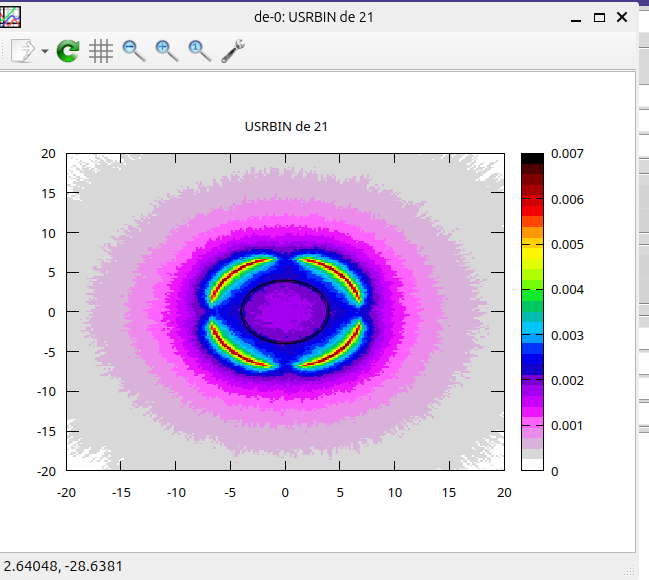The image size is (649, 580).
Task: Click the zoom-in magnifier with plus sign
Action: 167,51
